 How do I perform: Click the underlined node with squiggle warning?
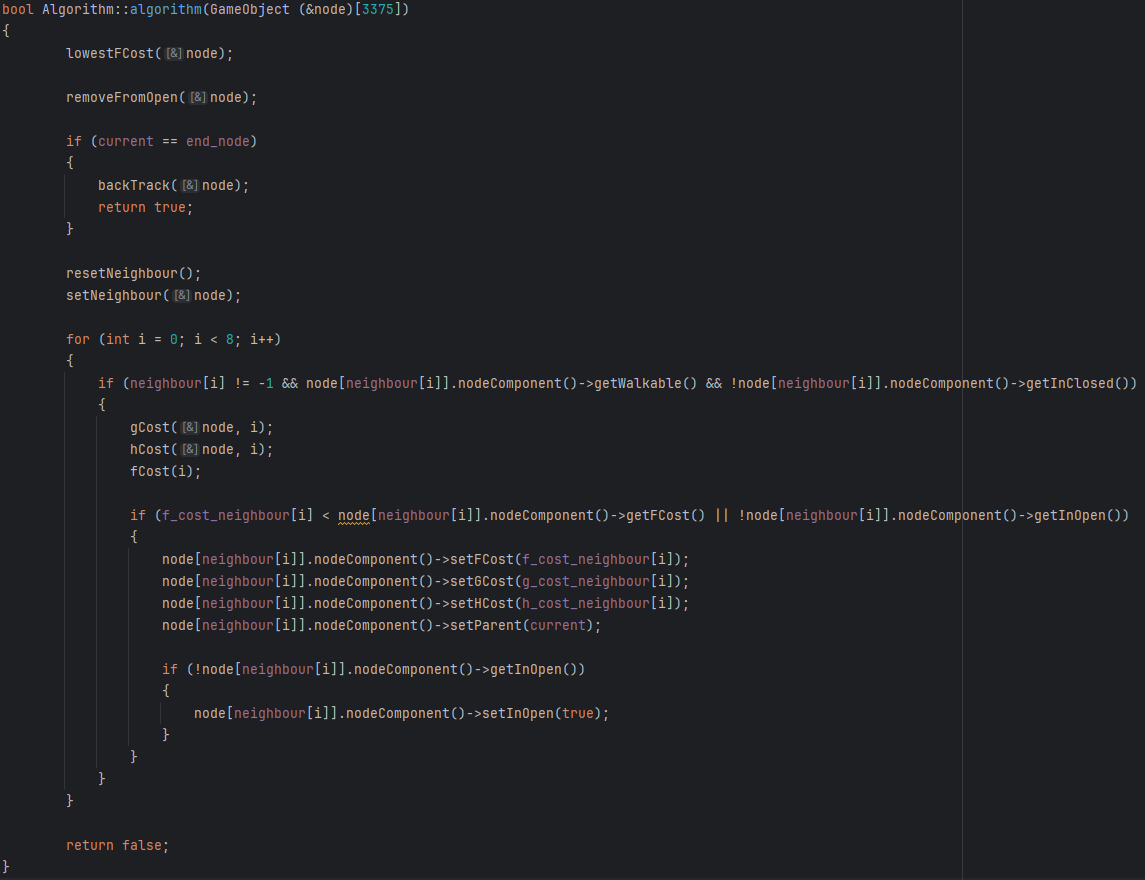(x=354, y=515)
